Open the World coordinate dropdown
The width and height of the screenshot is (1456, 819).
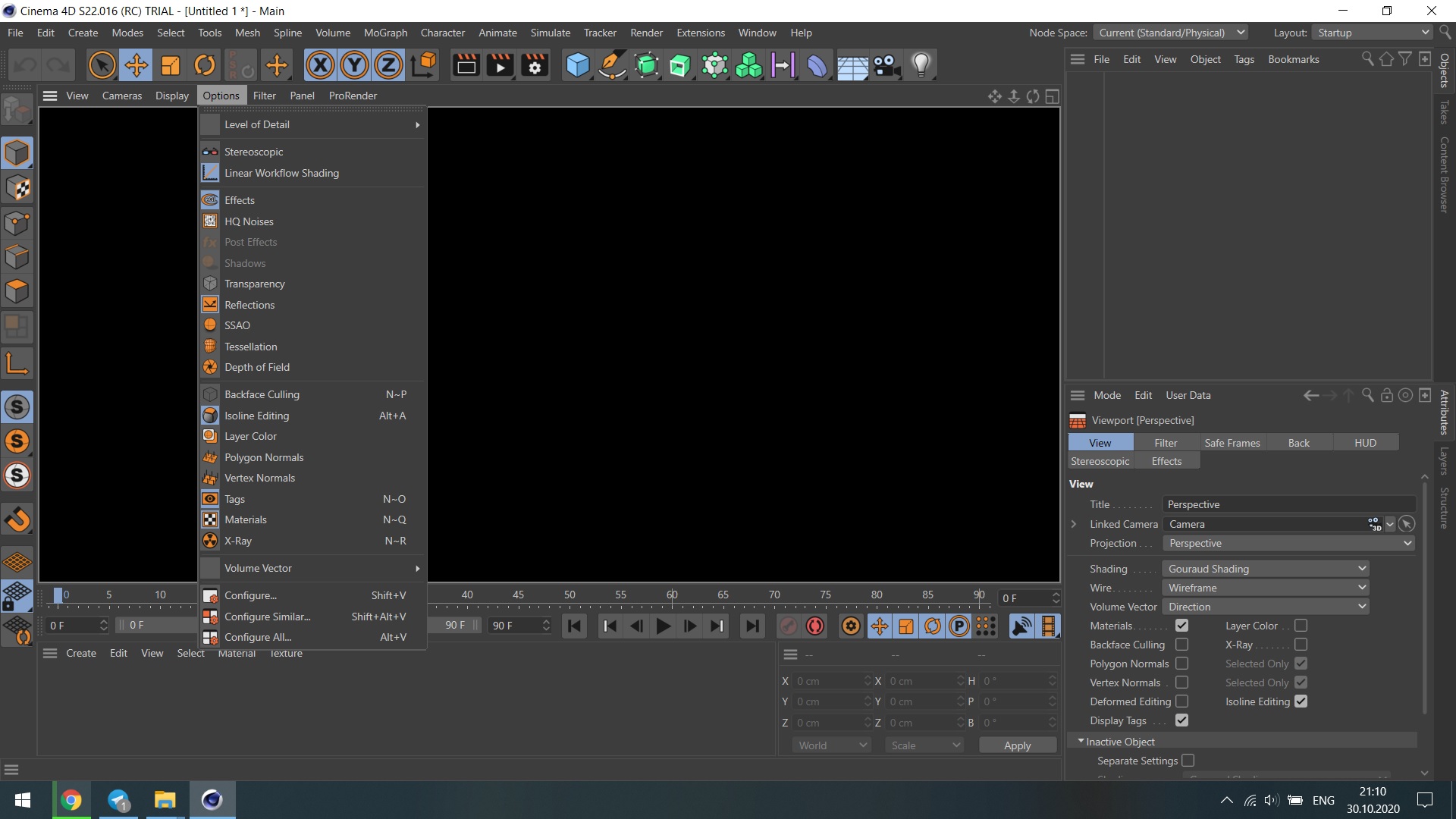point(831,745)
